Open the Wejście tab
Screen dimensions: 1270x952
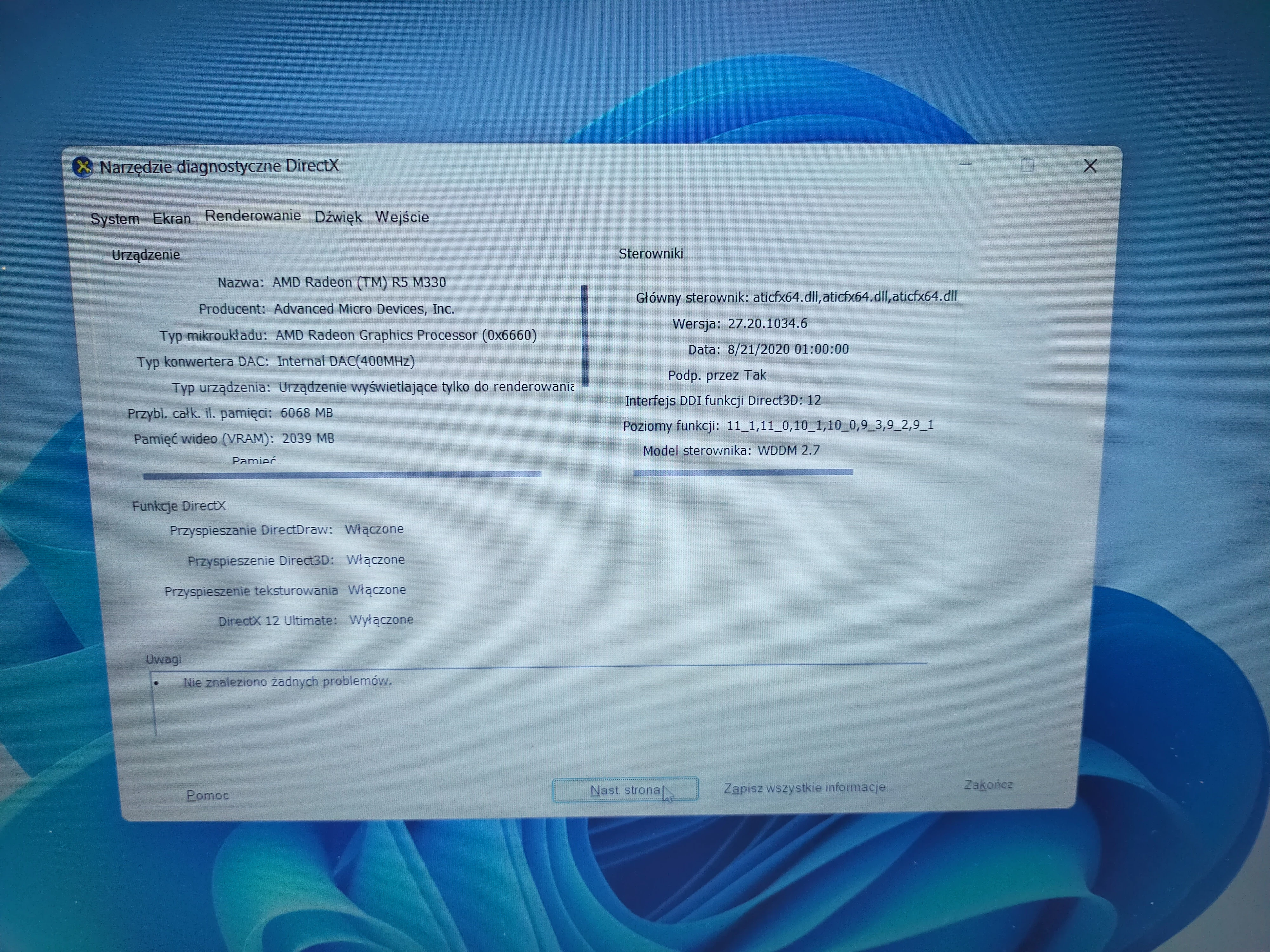pos(402,217)
